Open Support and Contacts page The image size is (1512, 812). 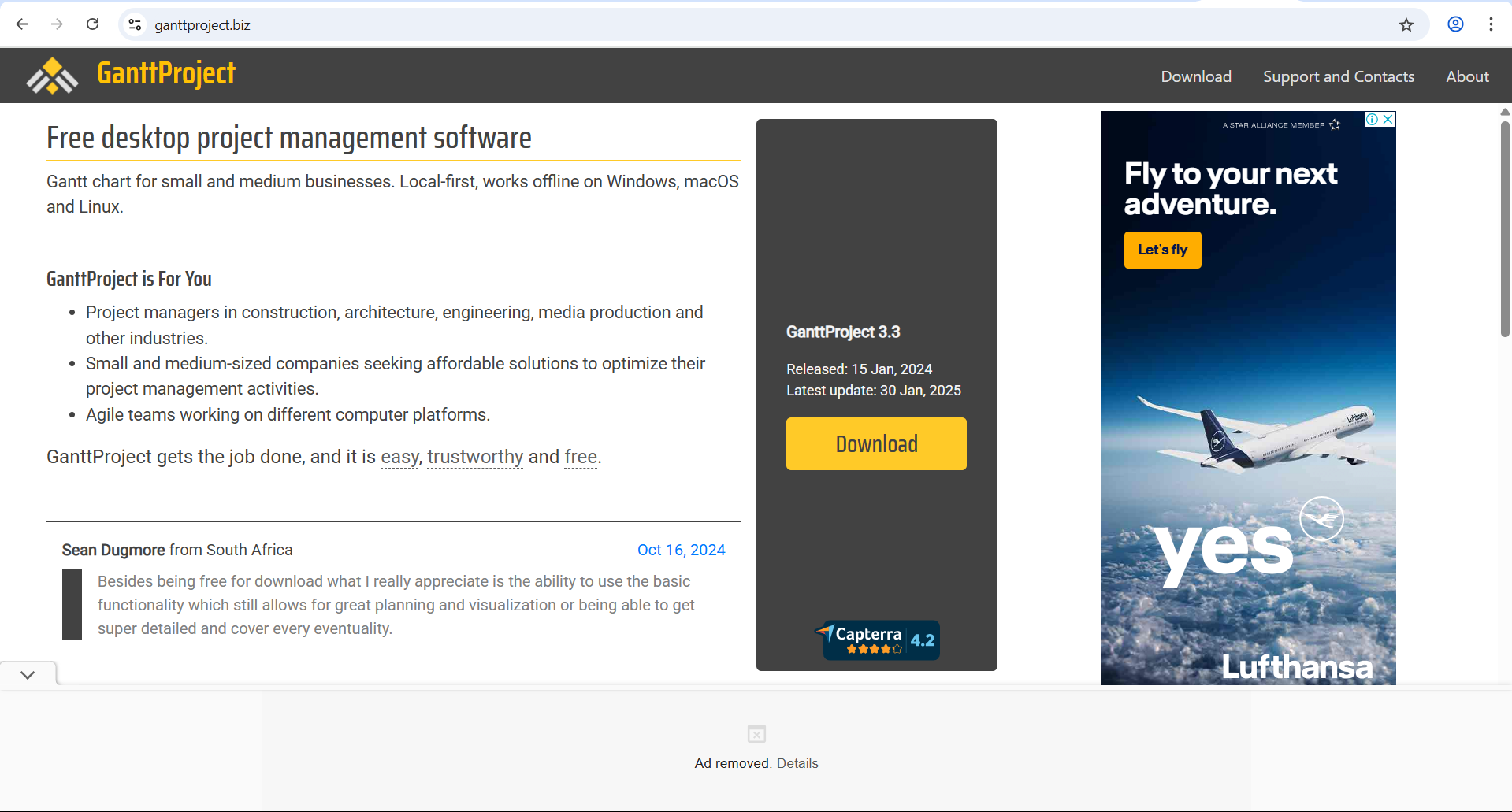(1339, 76)
